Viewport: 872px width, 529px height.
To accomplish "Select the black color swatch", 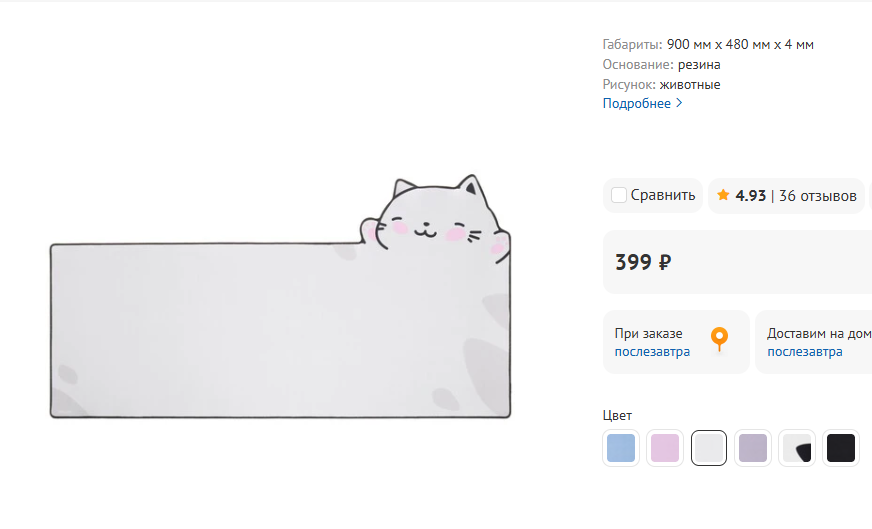I will point(841,447).
